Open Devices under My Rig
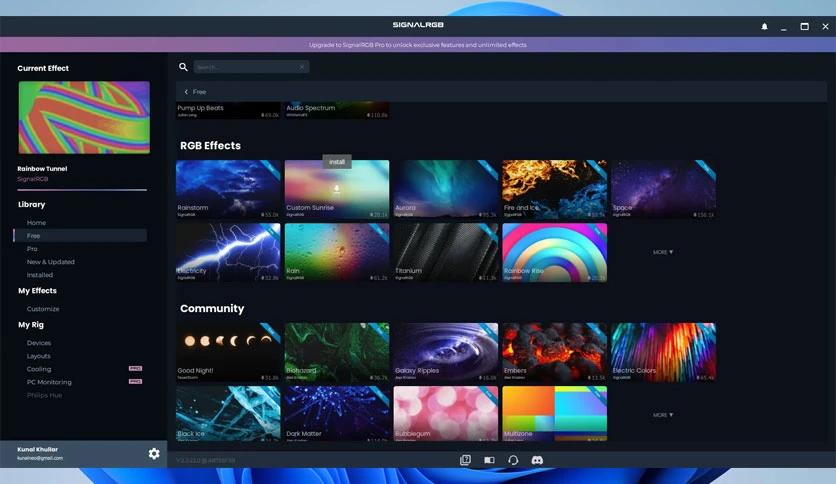The width and height of the screenshot is (836, 484). (x=39, y=343)
